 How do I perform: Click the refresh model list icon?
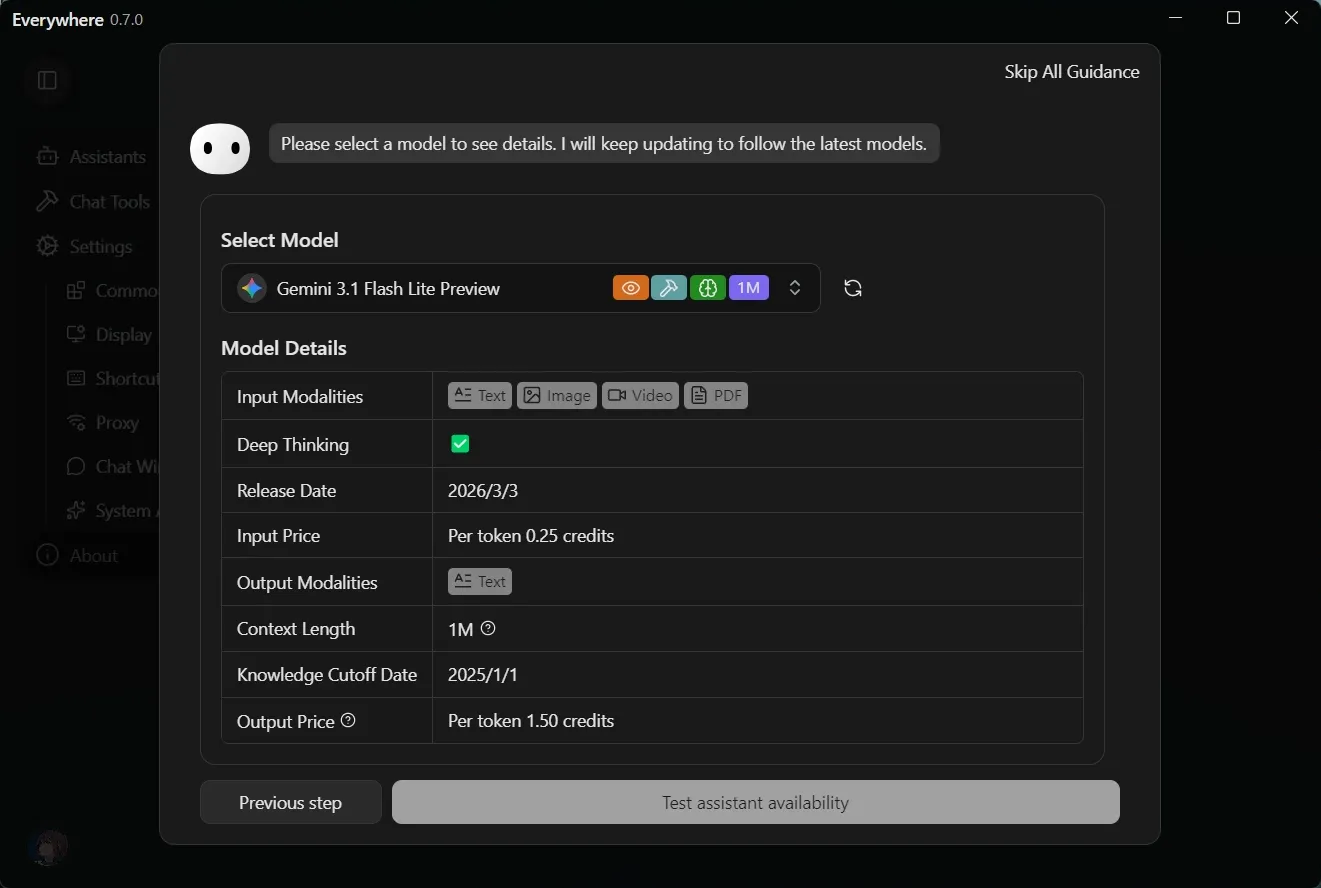click(x=853, y=288)
